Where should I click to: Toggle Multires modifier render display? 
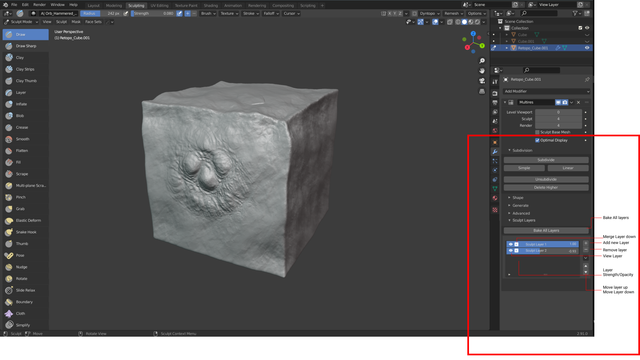point(564,102)
